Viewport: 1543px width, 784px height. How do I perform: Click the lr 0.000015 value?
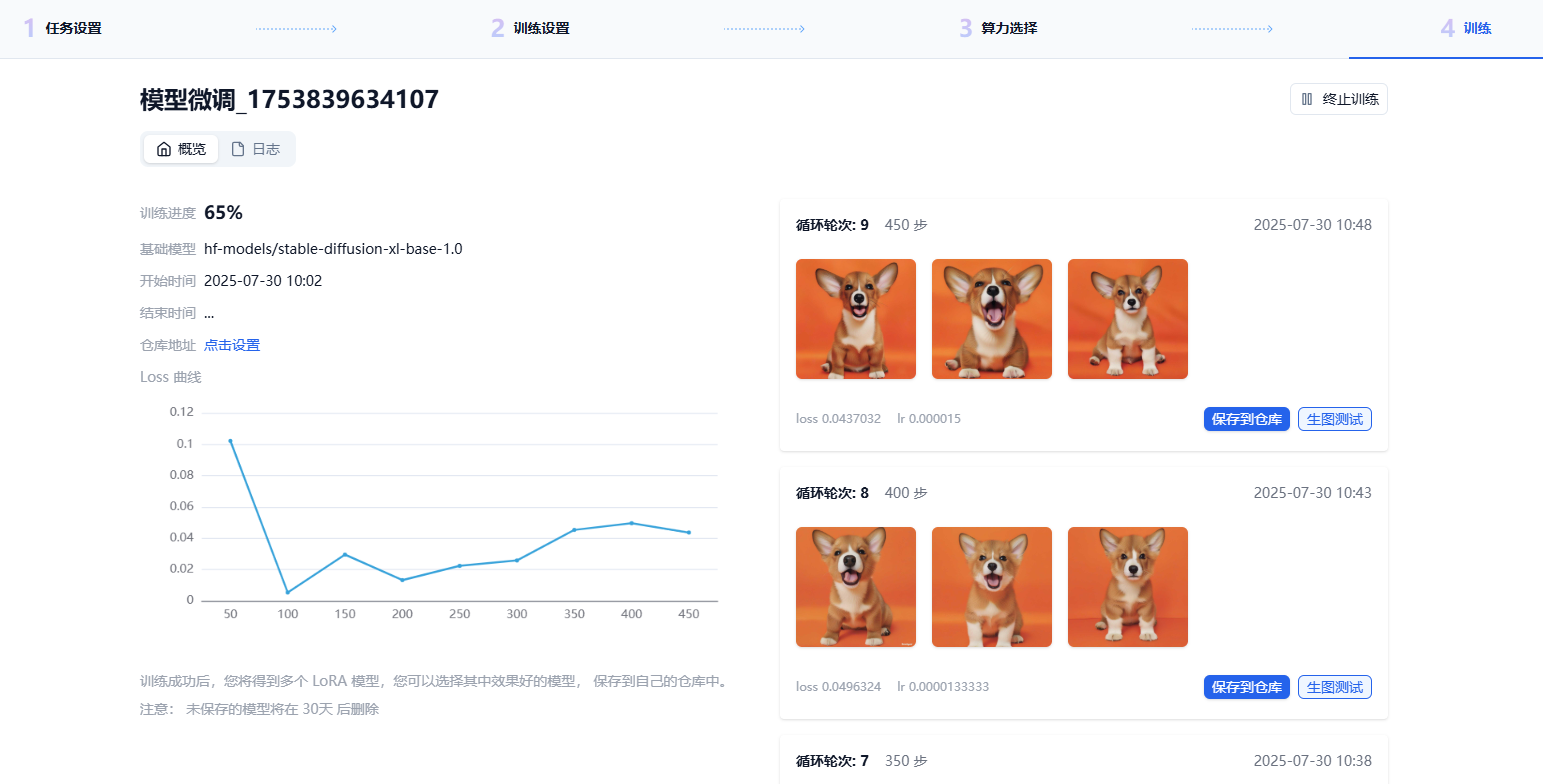tap(929, 419)
